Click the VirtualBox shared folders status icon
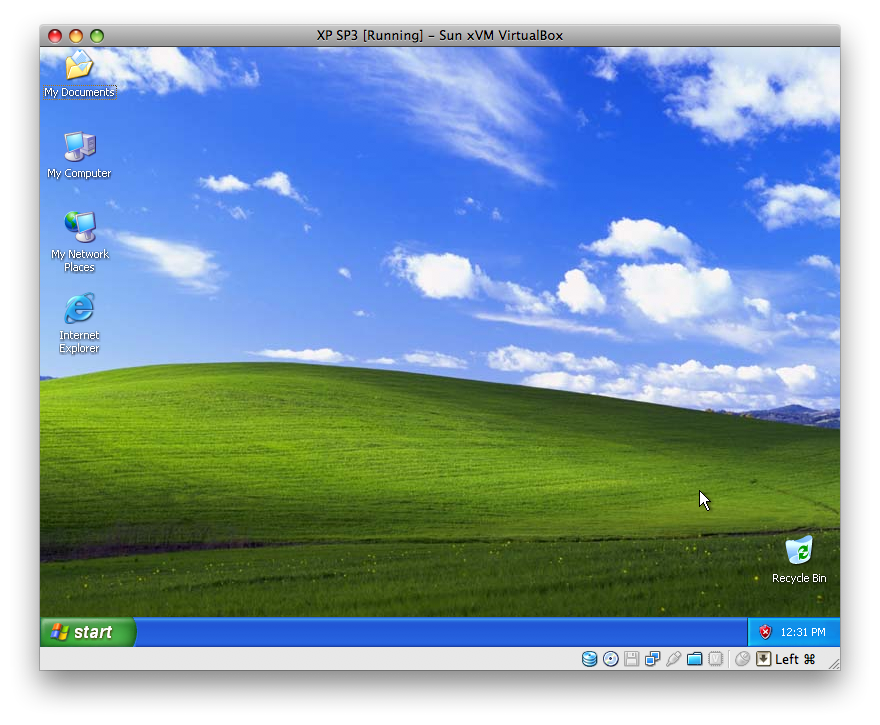The width and height of the screenshot is (880, 725). coord(694,659)
